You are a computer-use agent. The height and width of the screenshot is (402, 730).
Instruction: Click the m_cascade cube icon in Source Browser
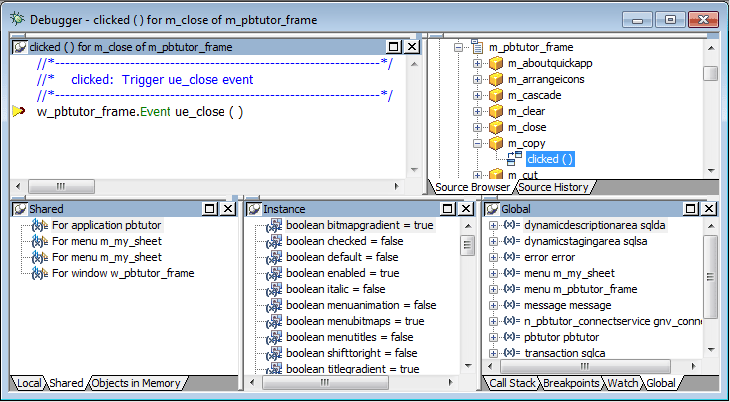click(495, 95)
